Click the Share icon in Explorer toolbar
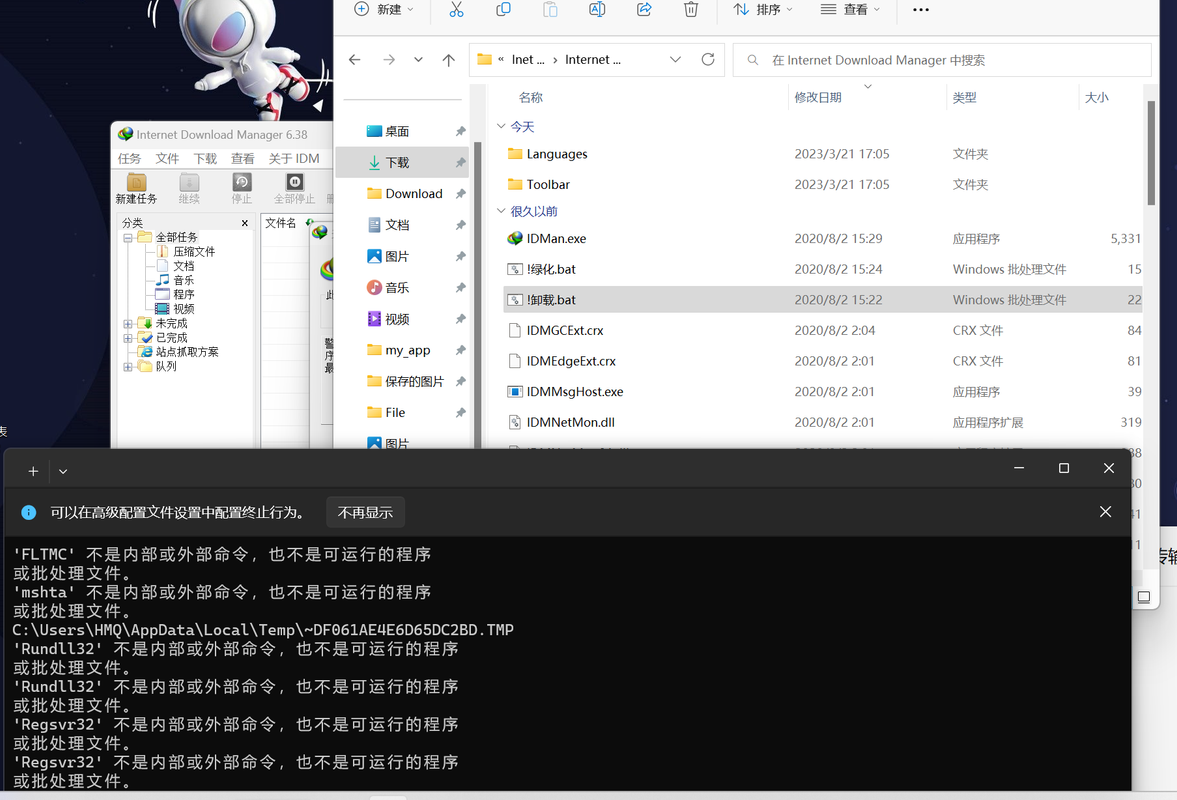The image size is (1177, 800). click(x=644, y=10)
